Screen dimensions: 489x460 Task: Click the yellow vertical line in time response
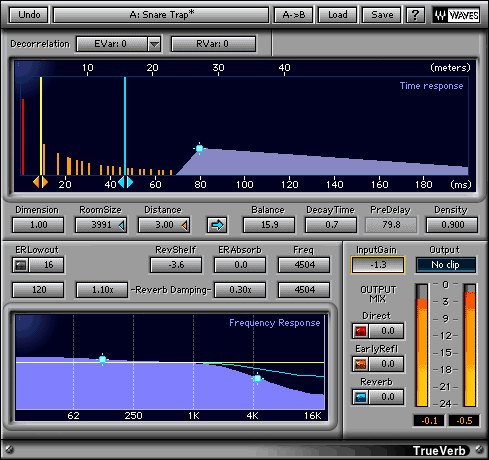coord(41,126)
